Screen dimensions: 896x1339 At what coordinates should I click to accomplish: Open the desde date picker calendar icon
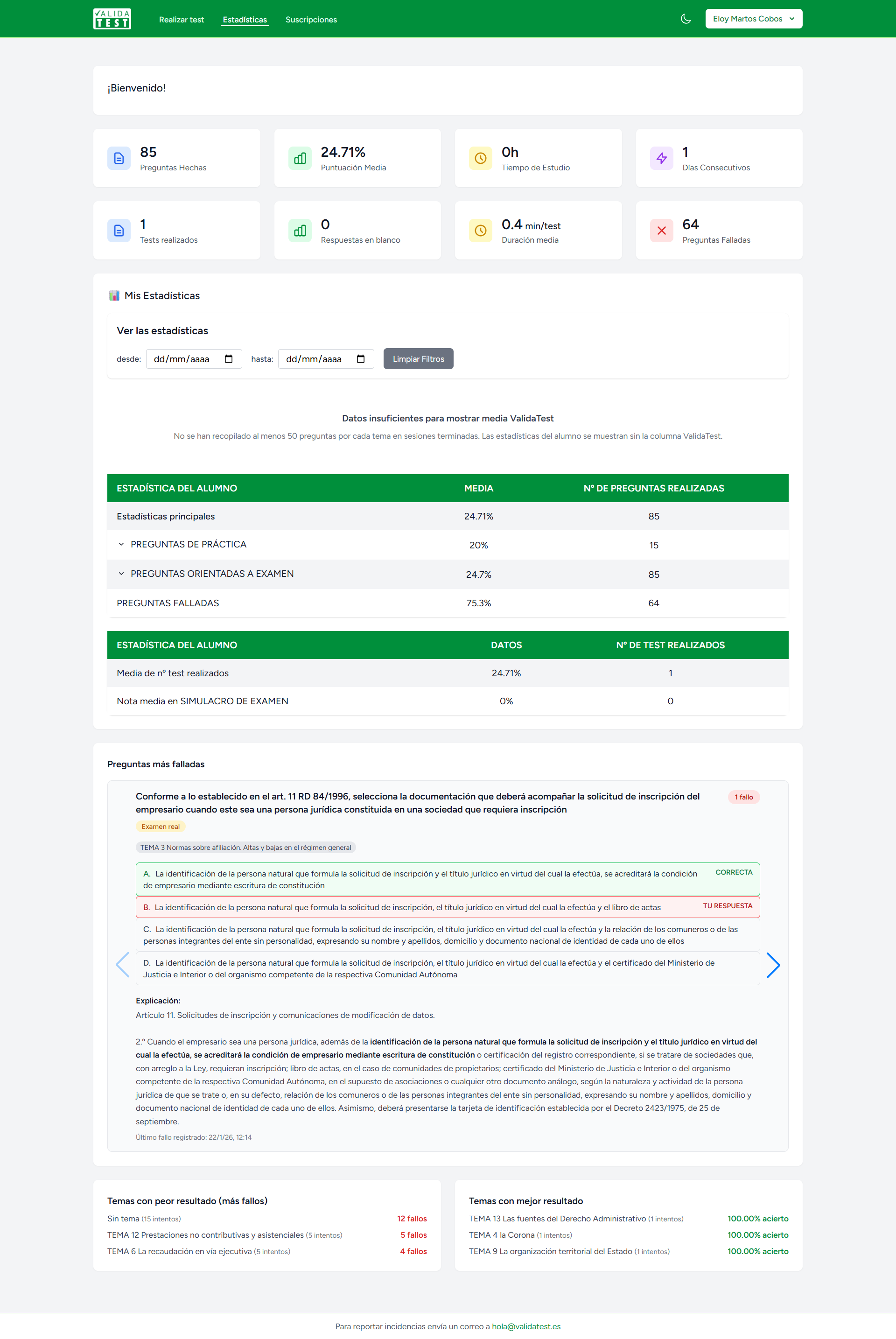(229, 359)
